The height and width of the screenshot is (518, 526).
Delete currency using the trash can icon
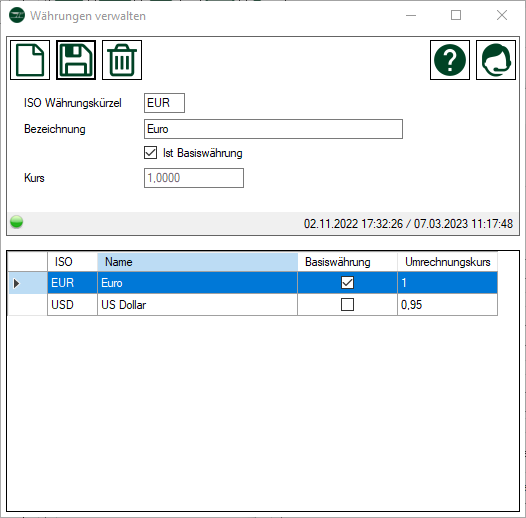(x=122, y=60)
